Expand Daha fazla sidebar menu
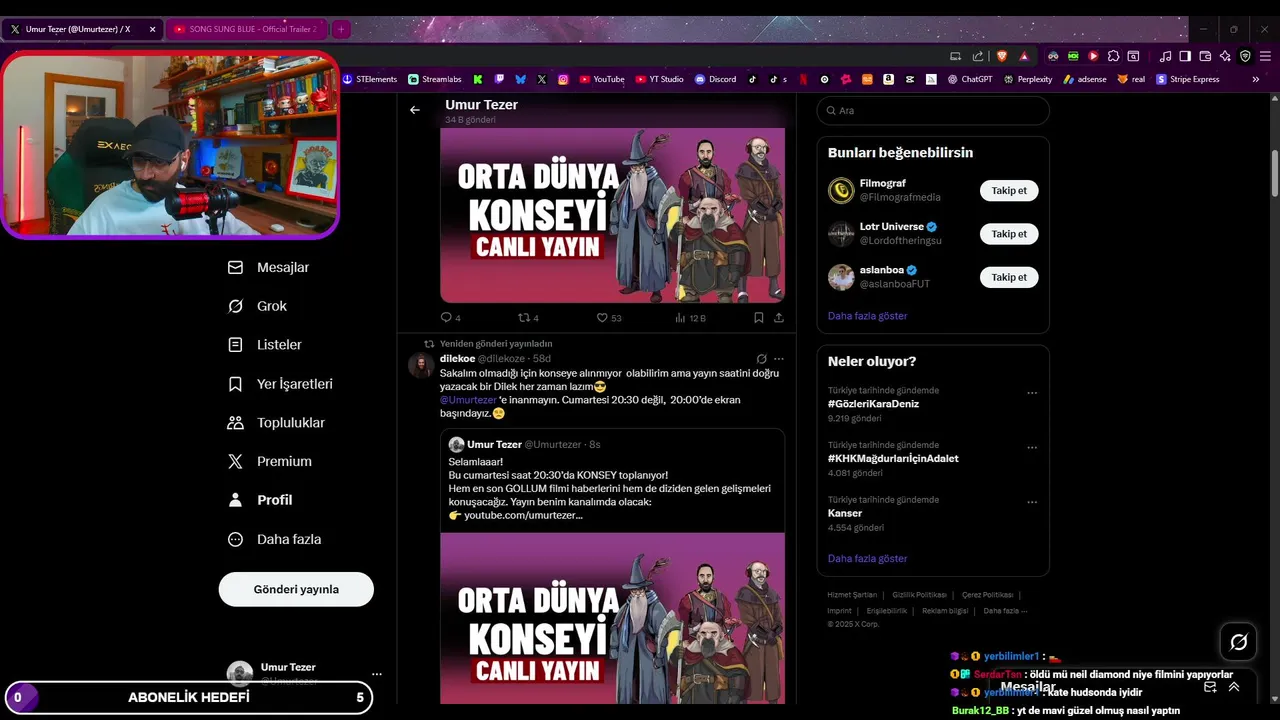This screenshot has height=720, width=1280. (275, 539)
